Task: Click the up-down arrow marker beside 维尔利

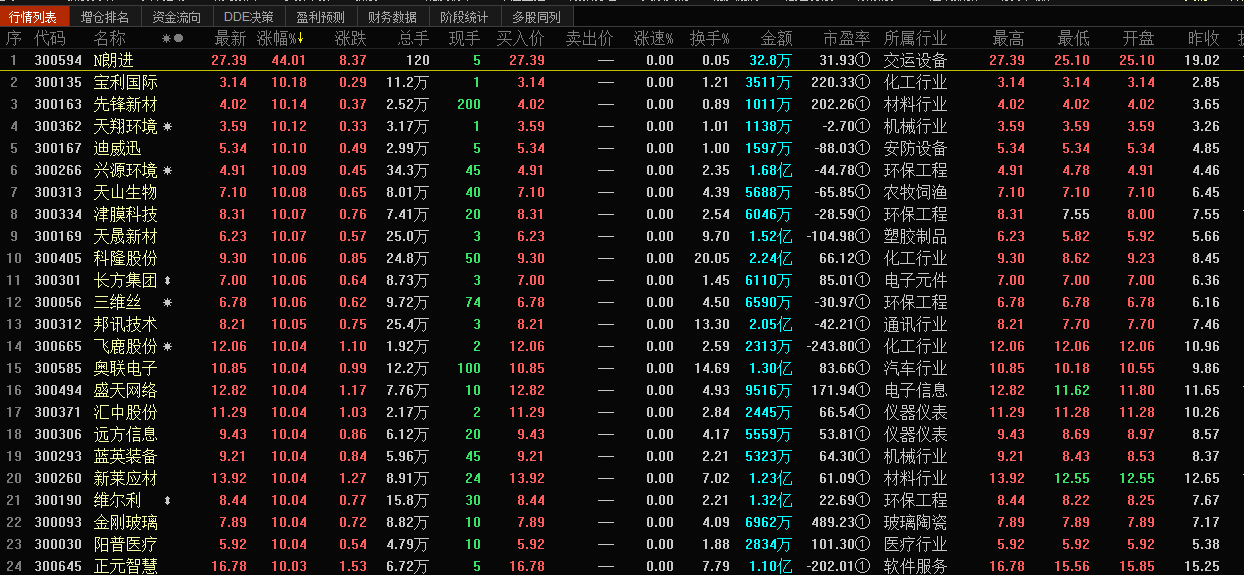Action: [x=167, y=501]
